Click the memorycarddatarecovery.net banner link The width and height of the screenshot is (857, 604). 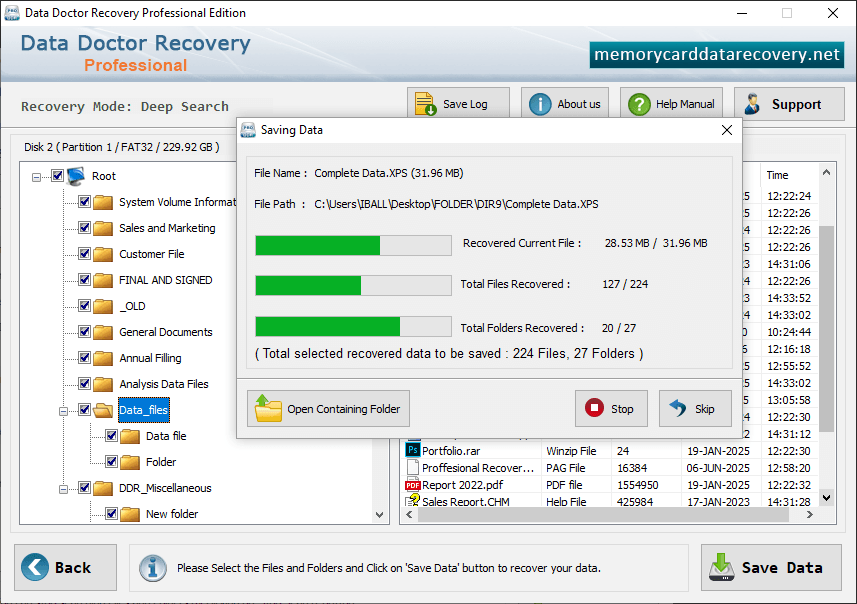tap(717, 54)
